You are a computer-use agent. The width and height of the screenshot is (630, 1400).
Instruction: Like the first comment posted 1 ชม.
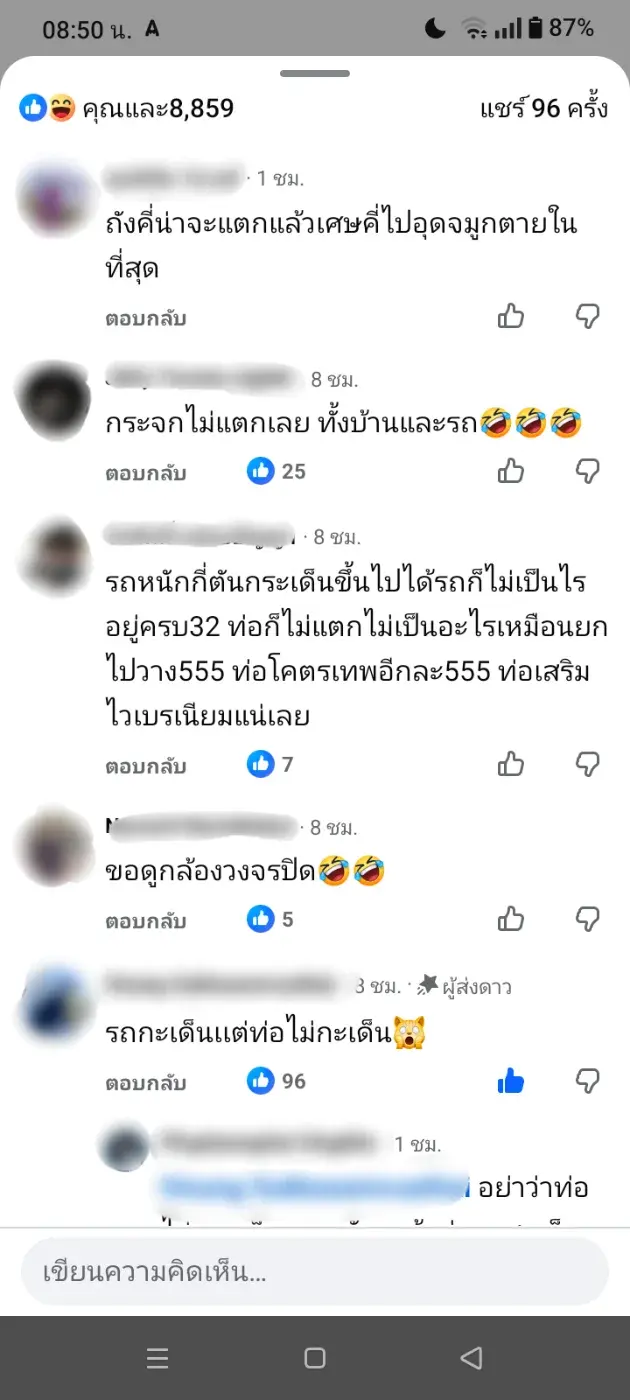pyautogui.click(x=511, y=318)
